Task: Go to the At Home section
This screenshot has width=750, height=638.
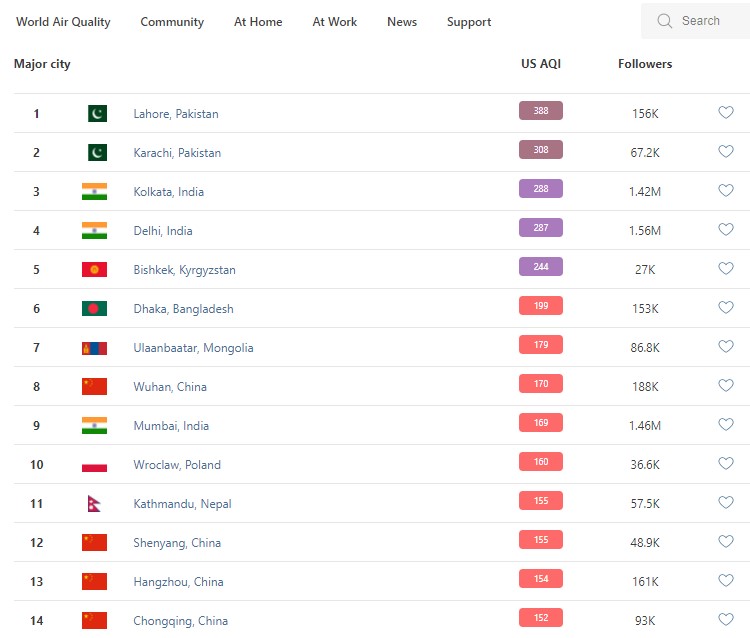Action: point(258,22)
